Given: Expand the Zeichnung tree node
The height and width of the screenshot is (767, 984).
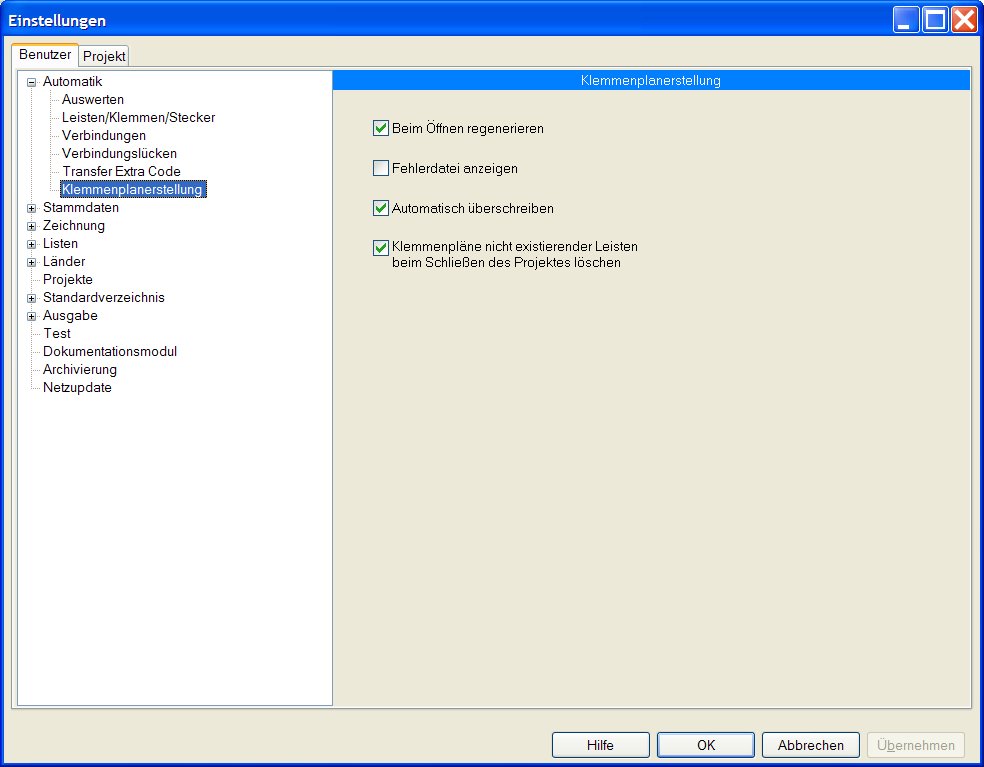Looking at the screenshot, I should coord(31,227).
